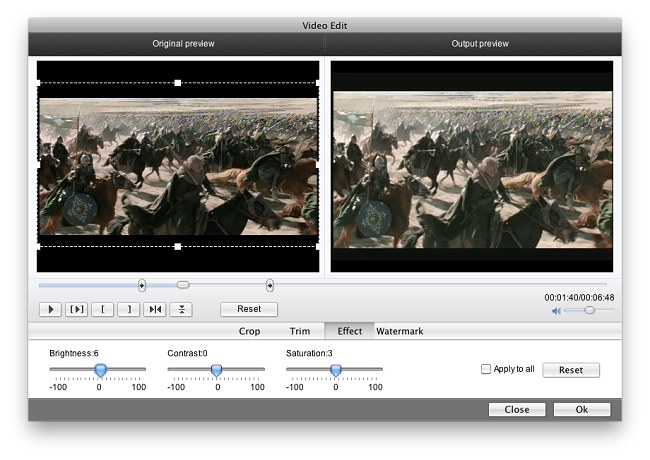Switch to the Trim tab
The image size is (650, 460).
(300, 331)
